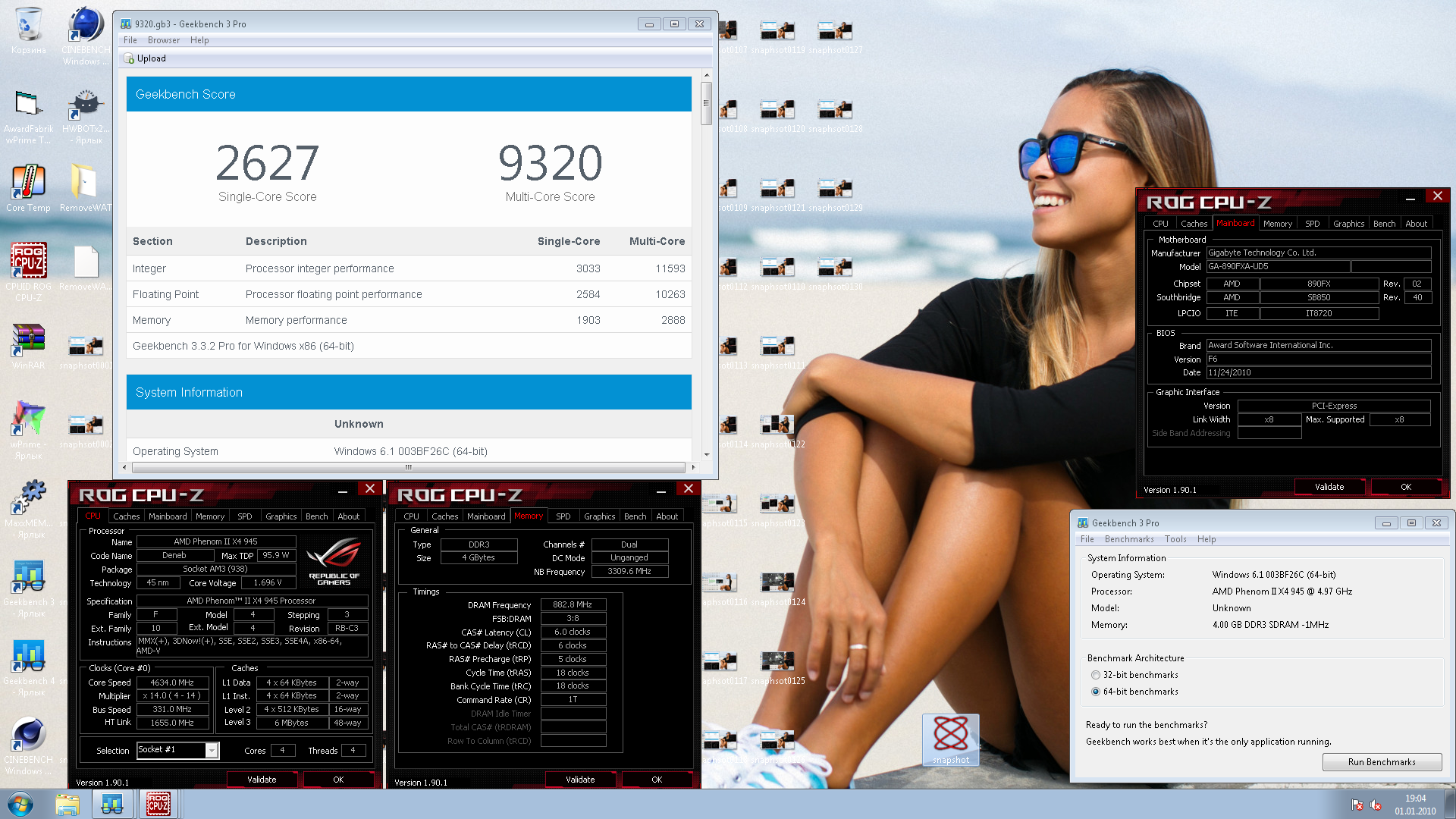Launch CPUID ROG CPU-Z desktop icon
This screenshot has width=1456, height=819.
(x=28, y=271)
